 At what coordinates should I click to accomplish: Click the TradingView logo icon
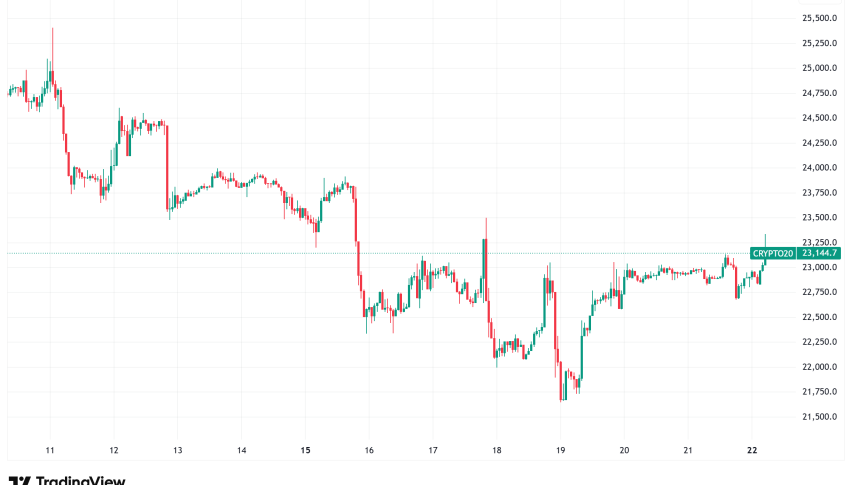tap(20, 480)
